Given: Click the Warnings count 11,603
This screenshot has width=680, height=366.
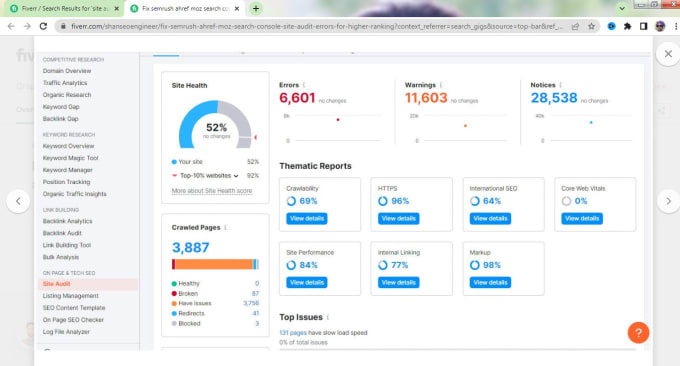Looking at the screenshot, I should 426,98.
